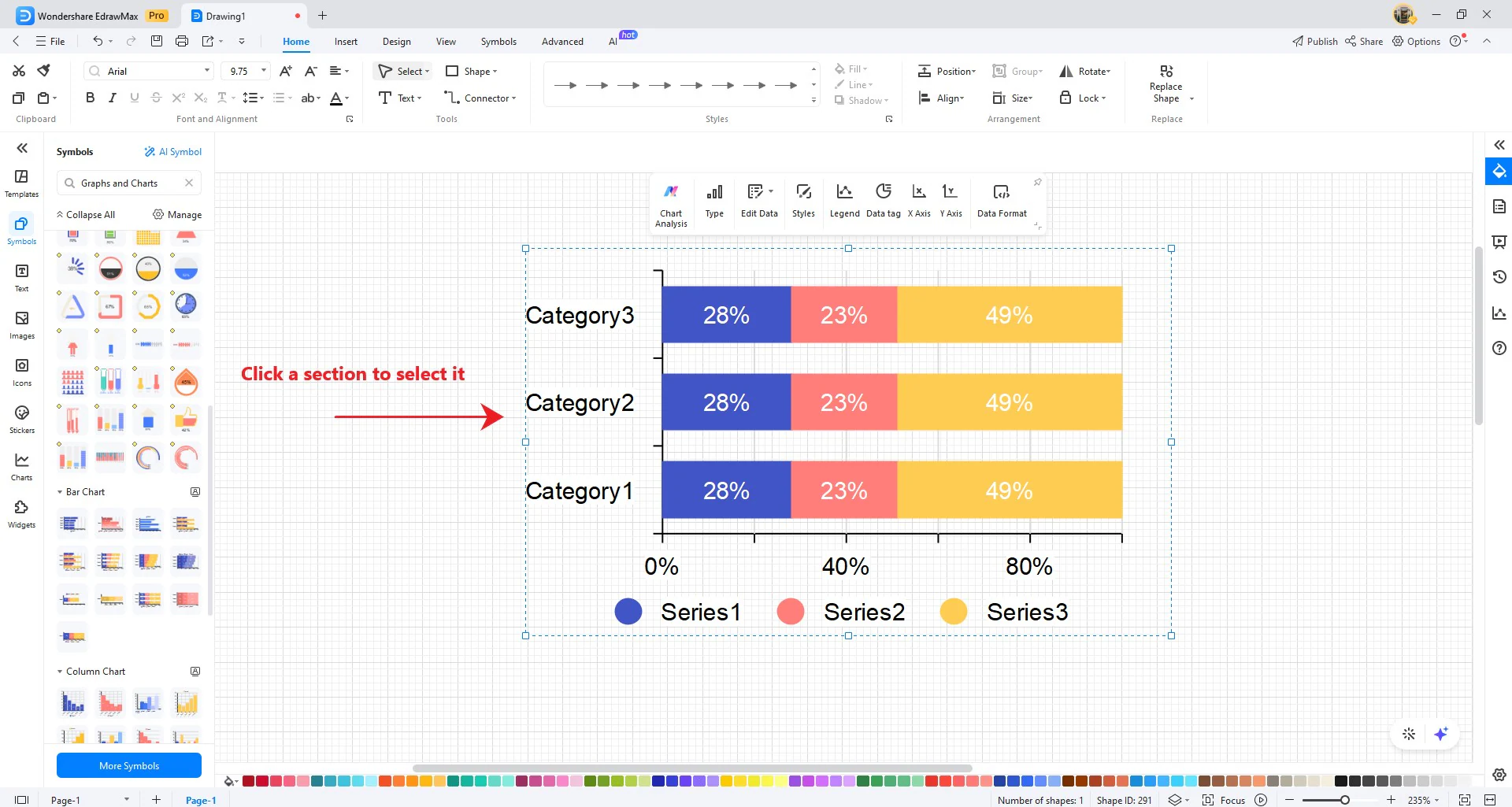Open the Design ribbon tab
The height and width of the screenshot is (807, 1512).
(x=396, y=42)
